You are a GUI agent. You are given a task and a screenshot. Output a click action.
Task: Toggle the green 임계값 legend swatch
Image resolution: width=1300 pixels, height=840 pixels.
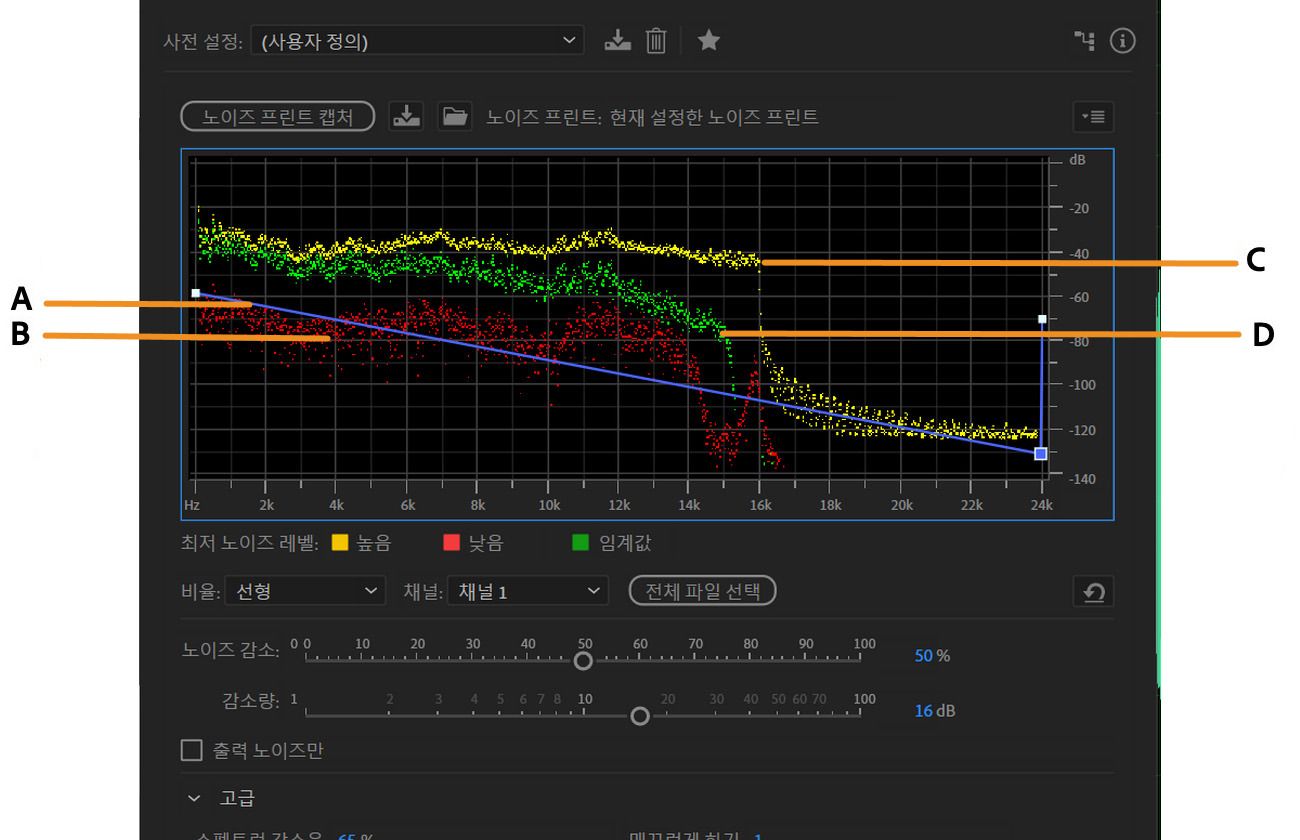[581, 543]
